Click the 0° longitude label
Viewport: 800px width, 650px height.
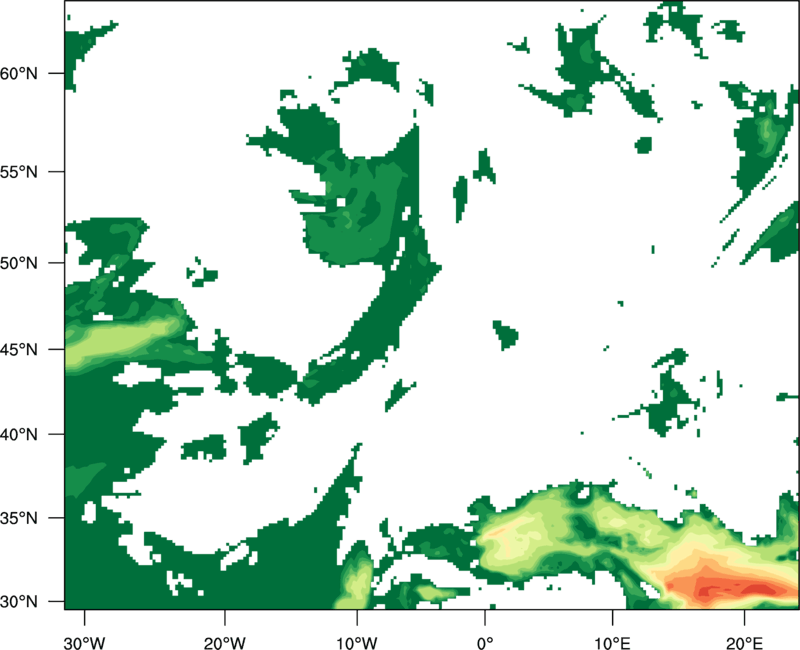[485, 643]
